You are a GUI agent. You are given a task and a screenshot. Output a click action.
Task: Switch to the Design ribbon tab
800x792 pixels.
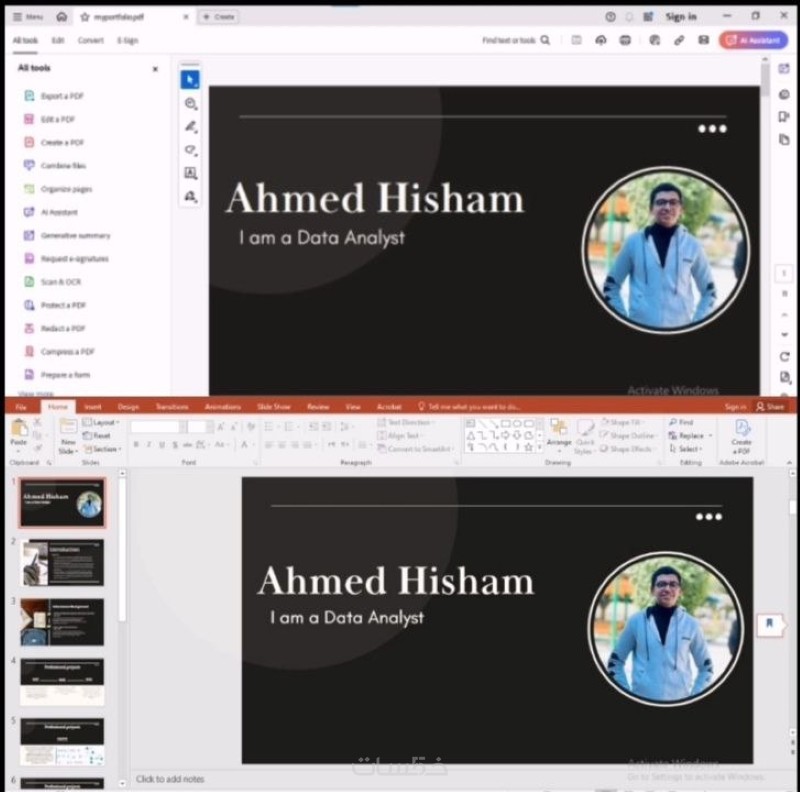click(128, 407)
